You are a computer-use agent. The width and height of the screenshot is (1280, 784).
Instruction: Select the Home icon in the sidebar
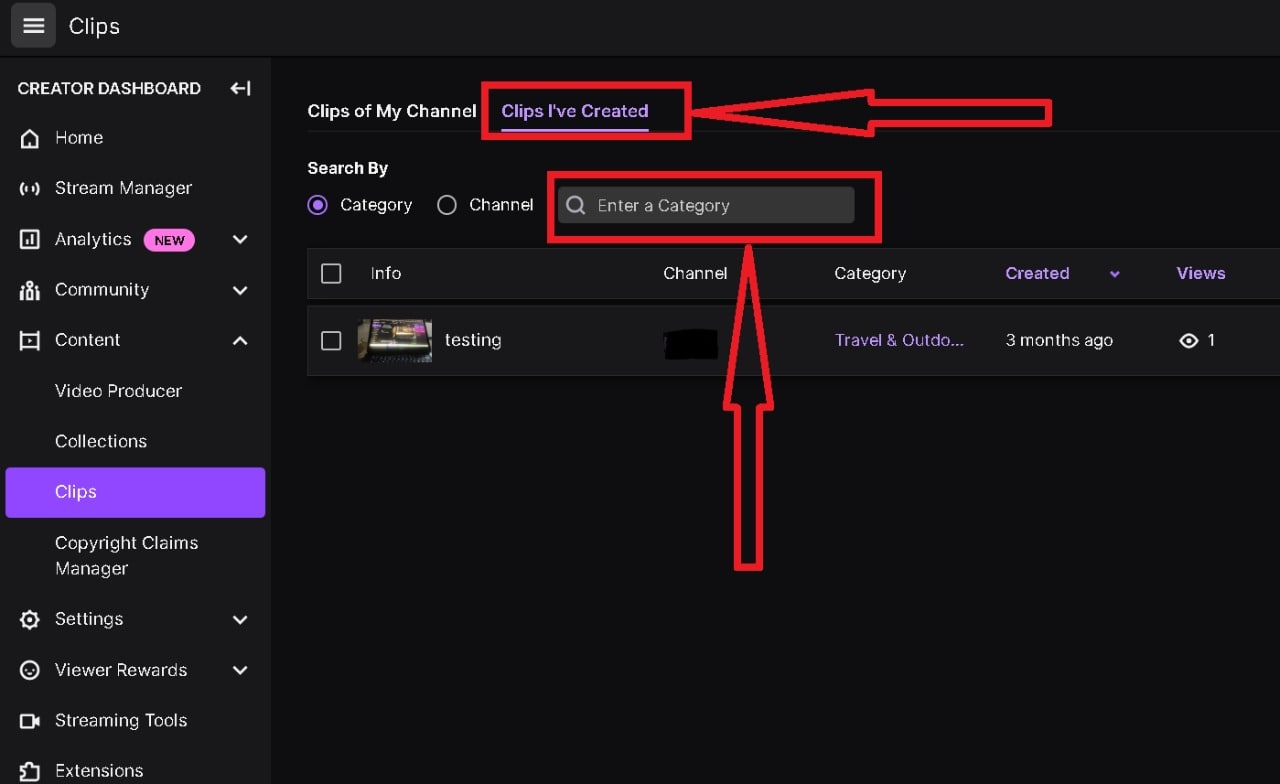click(x=29, y=138)
